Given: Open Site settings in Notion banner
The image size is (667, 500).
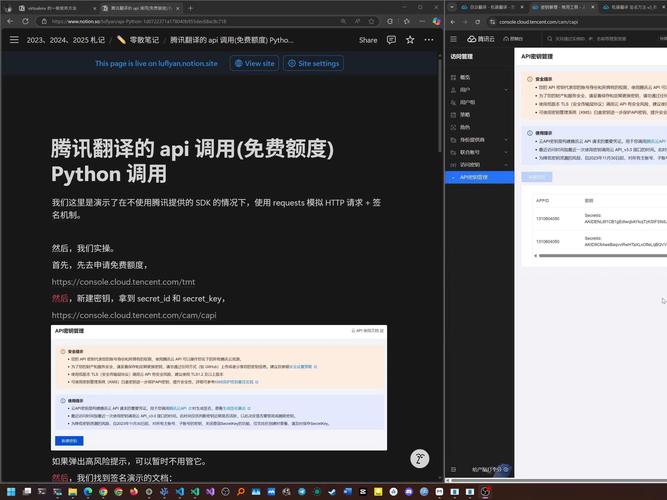Looking at the screenshot, I should [314, 63].
